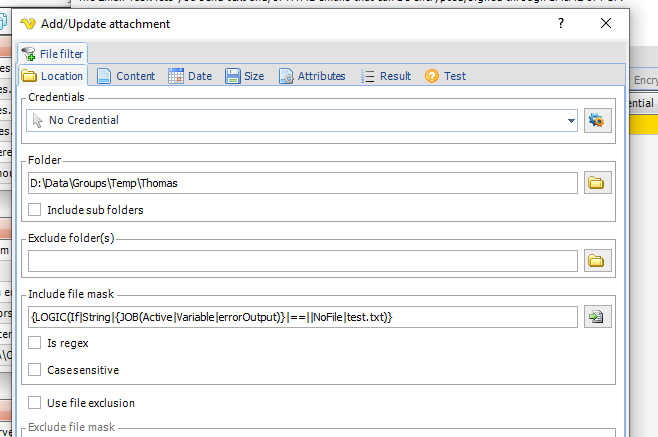Viewport: 658px width, 437px height.
Task: Click the VisualCron logo in title bar
Action: coord(28,23)
